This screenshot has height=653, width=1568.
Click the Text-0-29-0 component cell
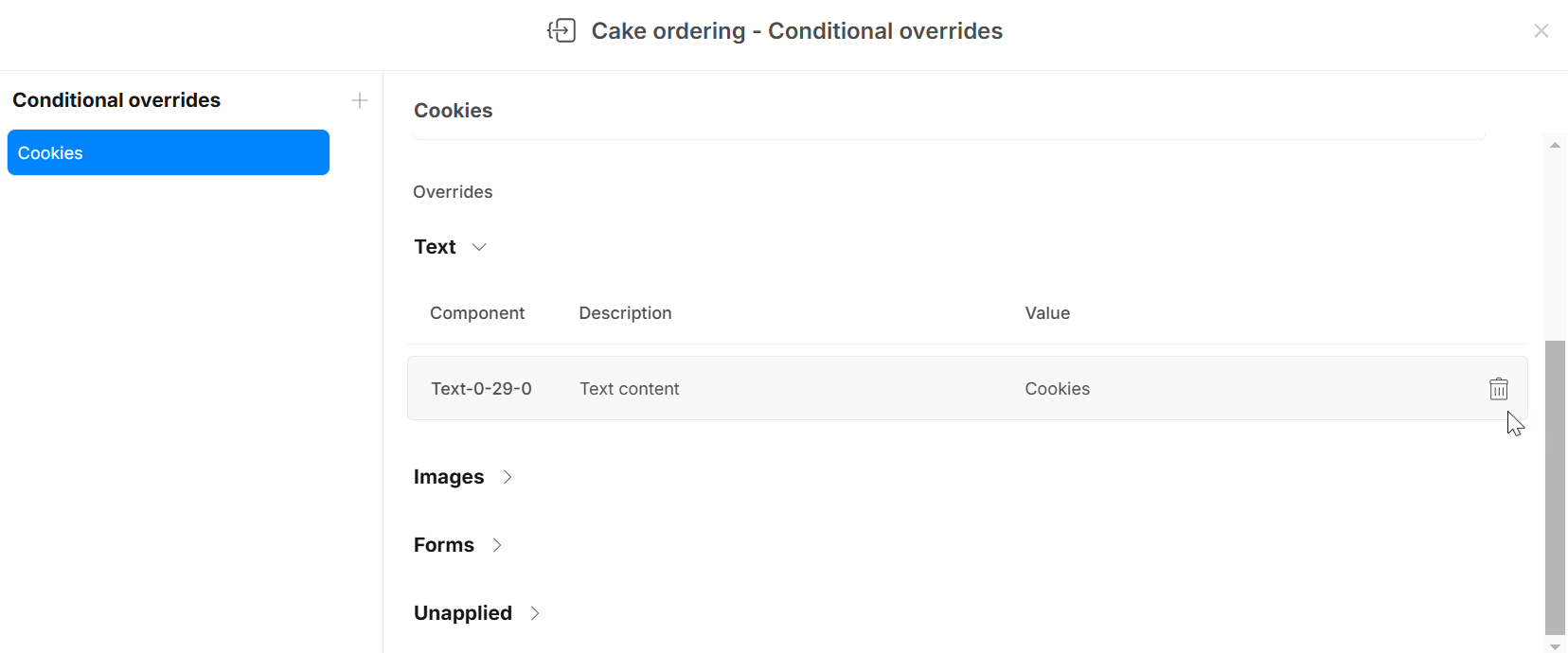[x=481, y=389]
